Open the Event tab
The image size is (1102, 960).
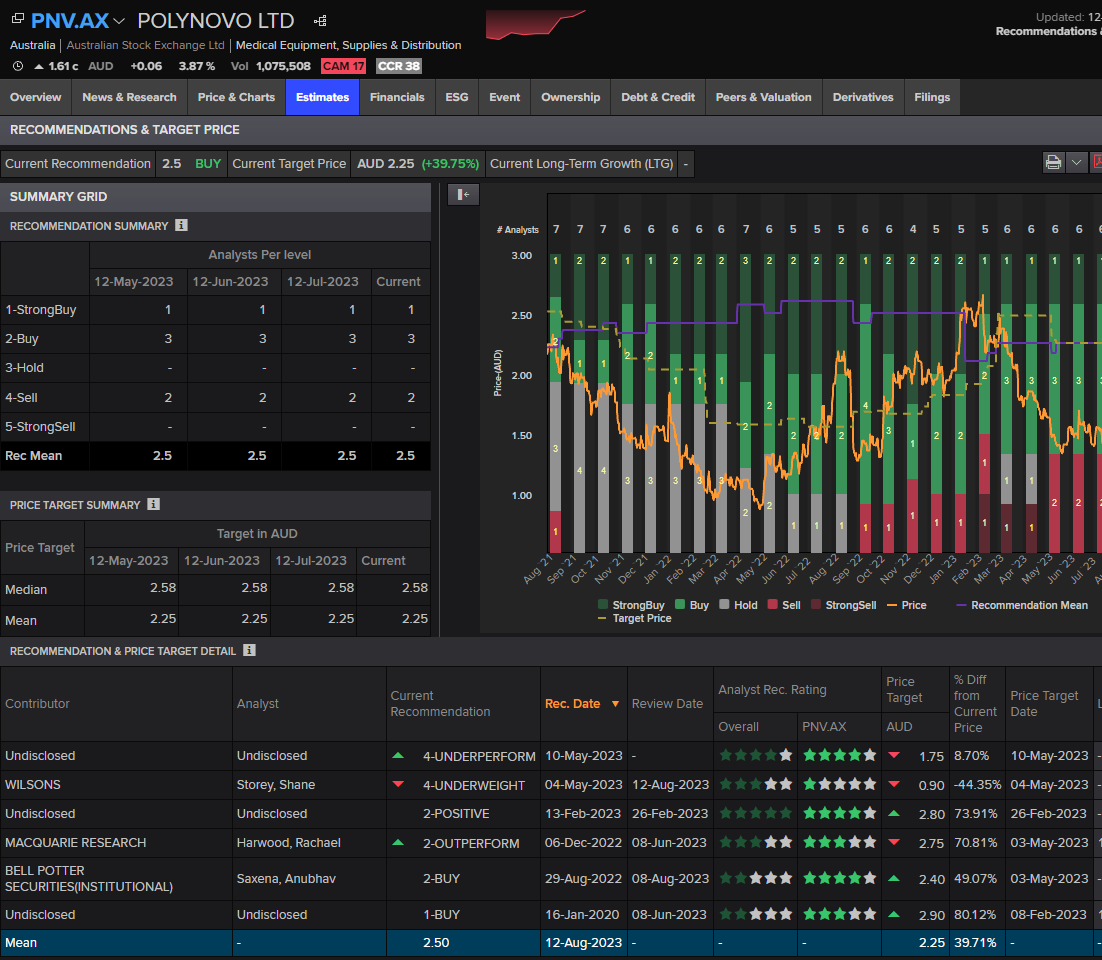coord(505,97)
